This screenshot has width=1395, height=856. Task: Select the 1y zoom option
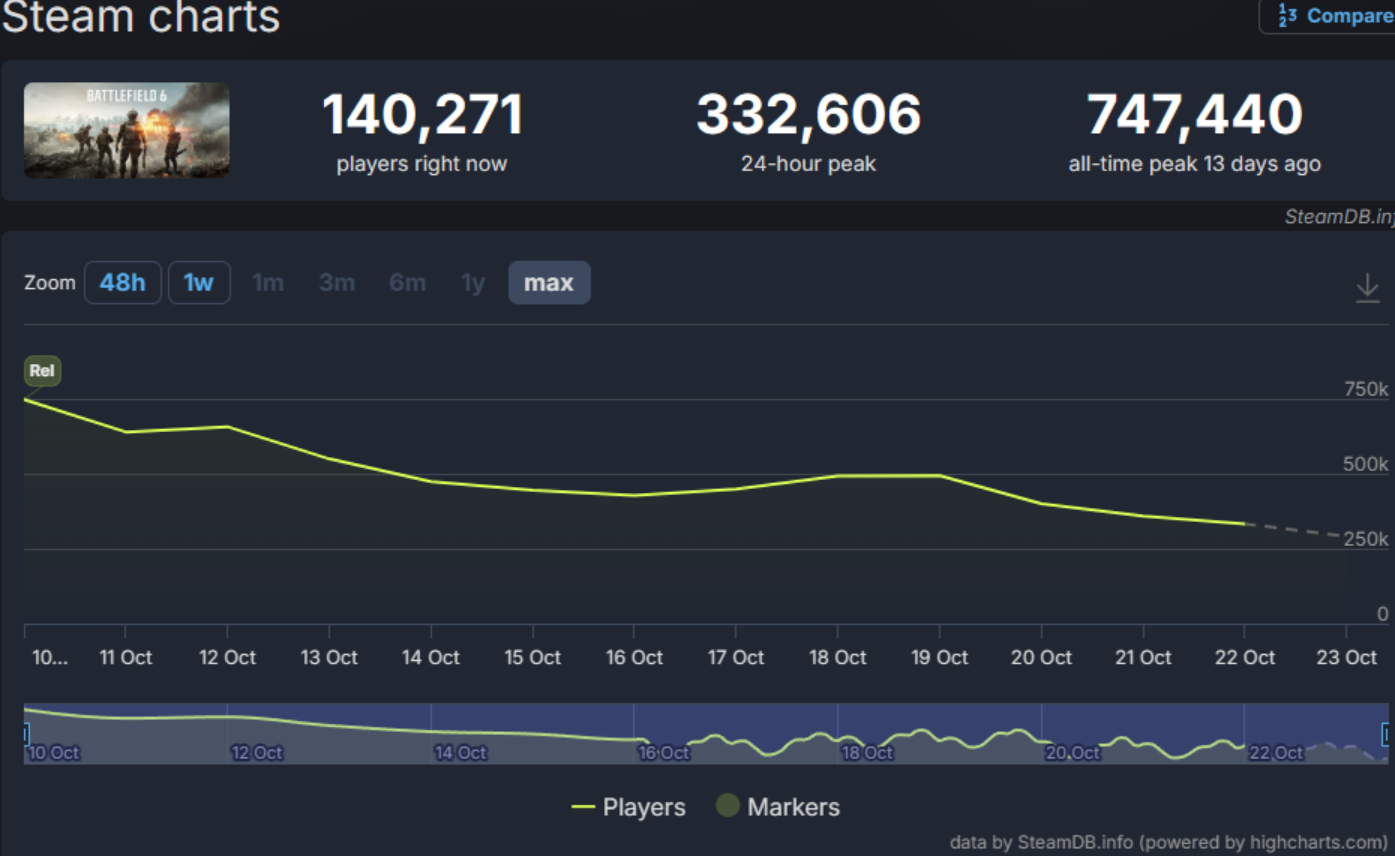click(x=473, y=283)
